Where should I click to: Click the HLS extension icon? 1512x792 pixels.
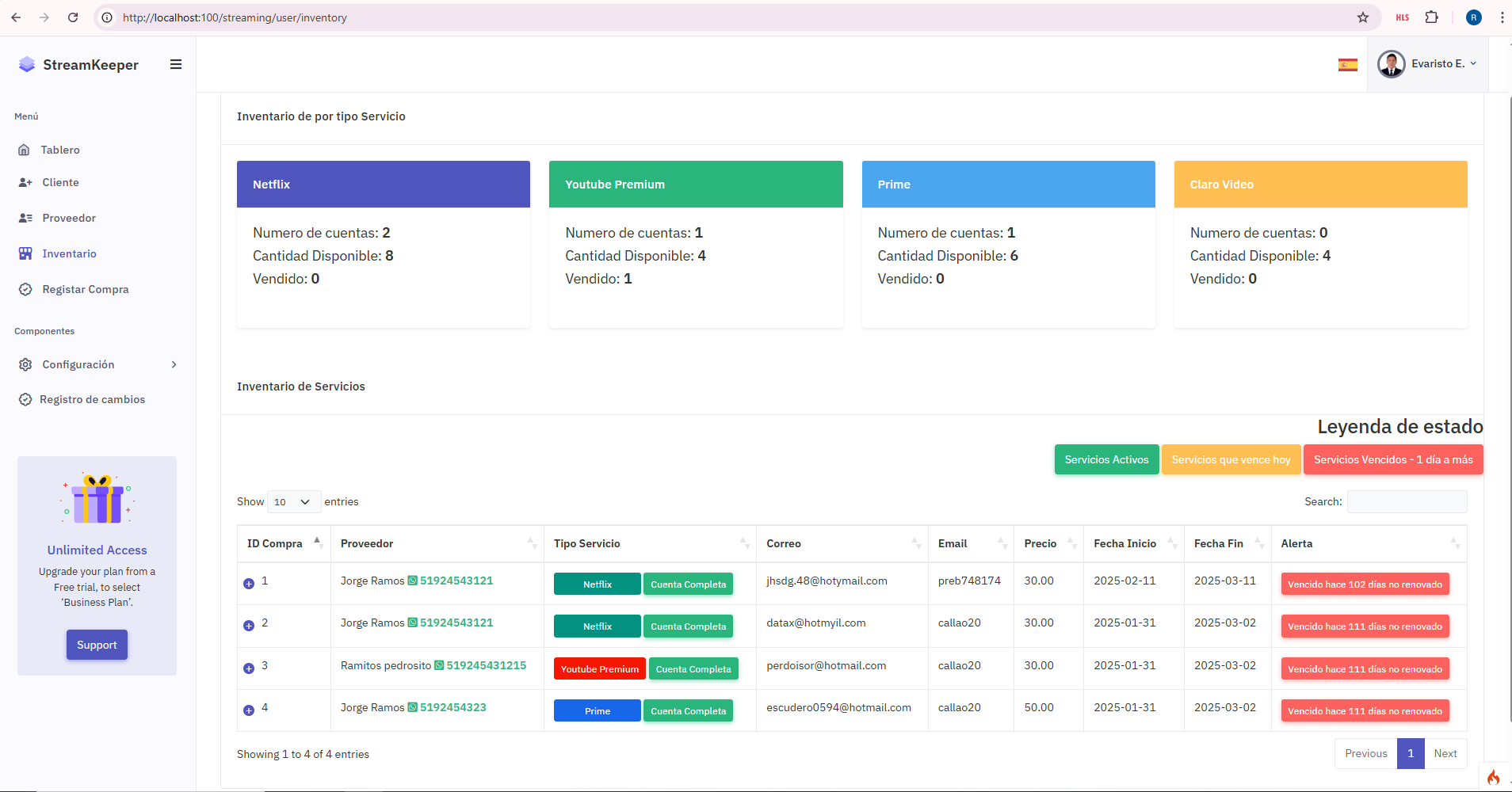(x=1403, y=17)
